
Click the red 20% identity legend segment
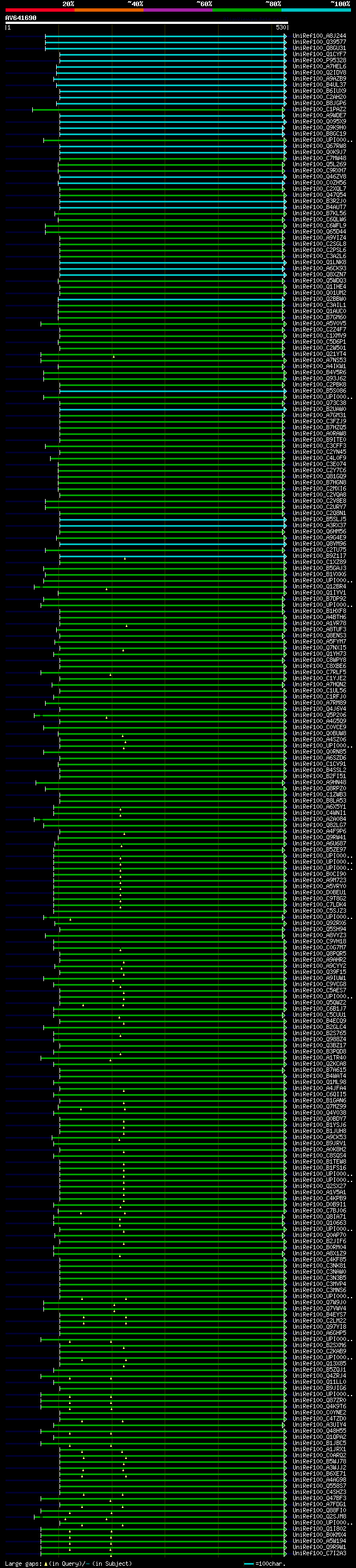click(x=39, y=10)
